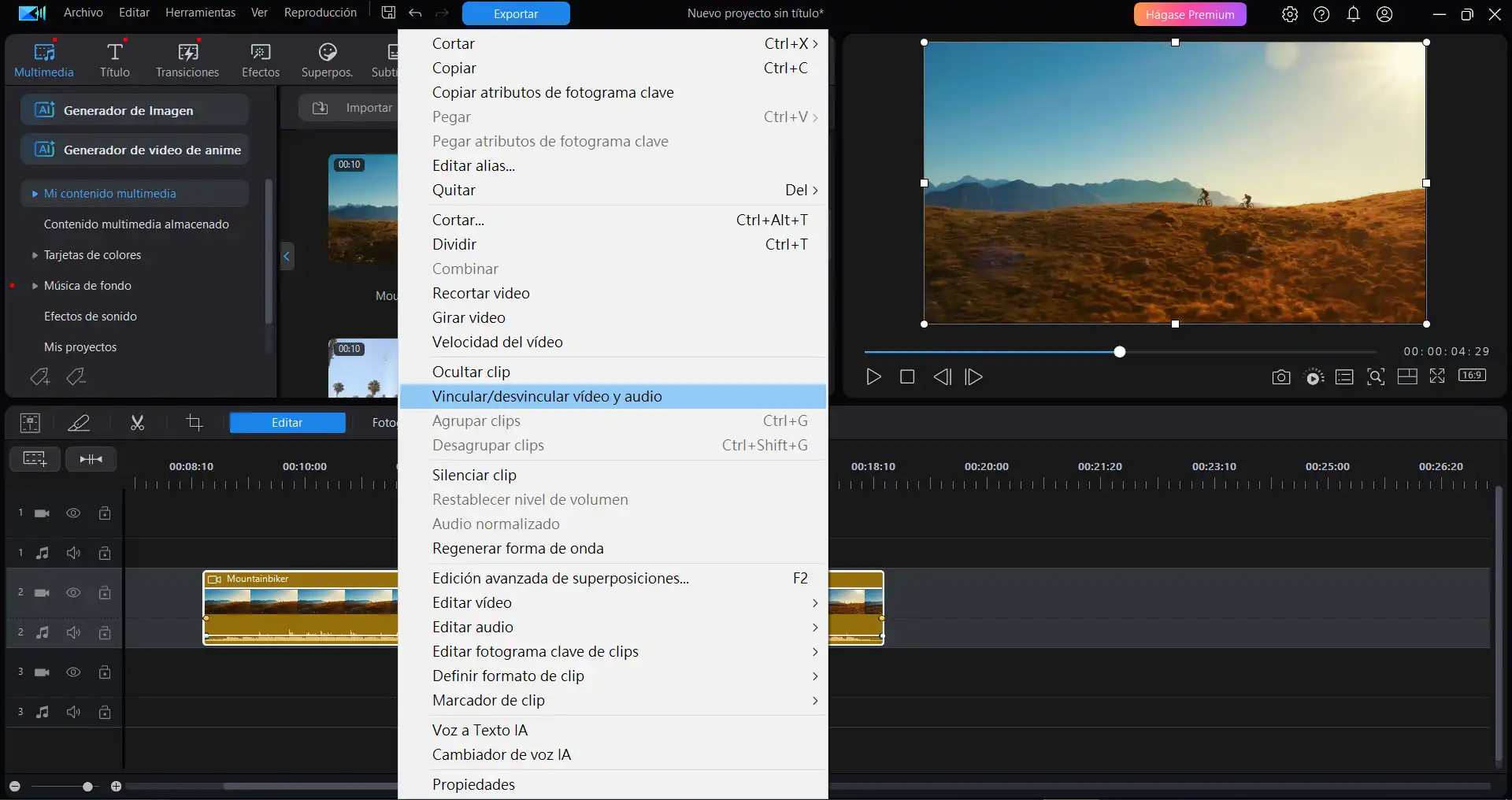Image resolution: width=1512 pixels, height=800 pixels.
Task: Click the notifications bell icon
Action: (1353, 14)
